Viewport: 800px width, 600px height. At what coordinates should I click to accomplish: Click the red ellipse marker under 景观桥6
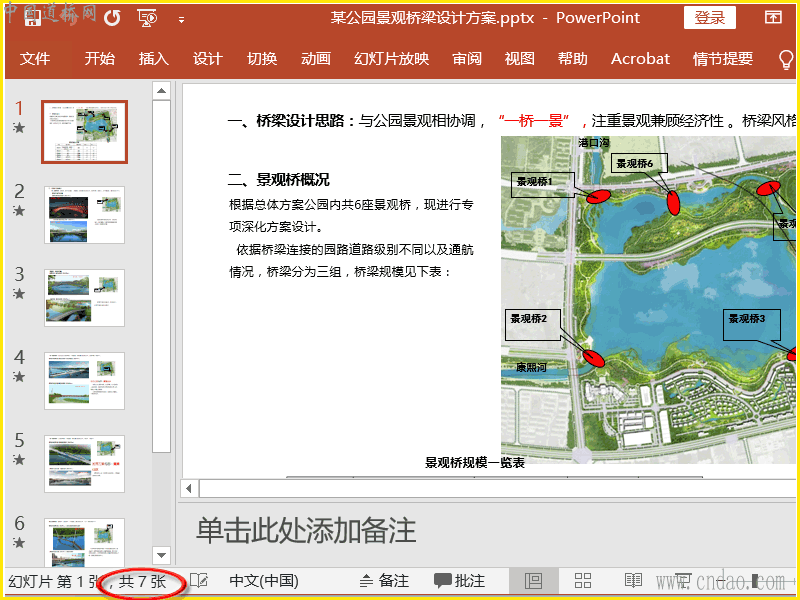pos(673,203)
